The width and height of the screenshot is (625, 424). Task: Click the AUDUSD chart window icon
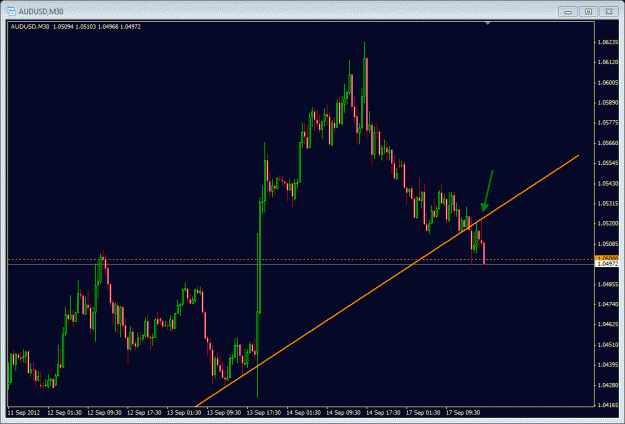click(x=11, y=11)
